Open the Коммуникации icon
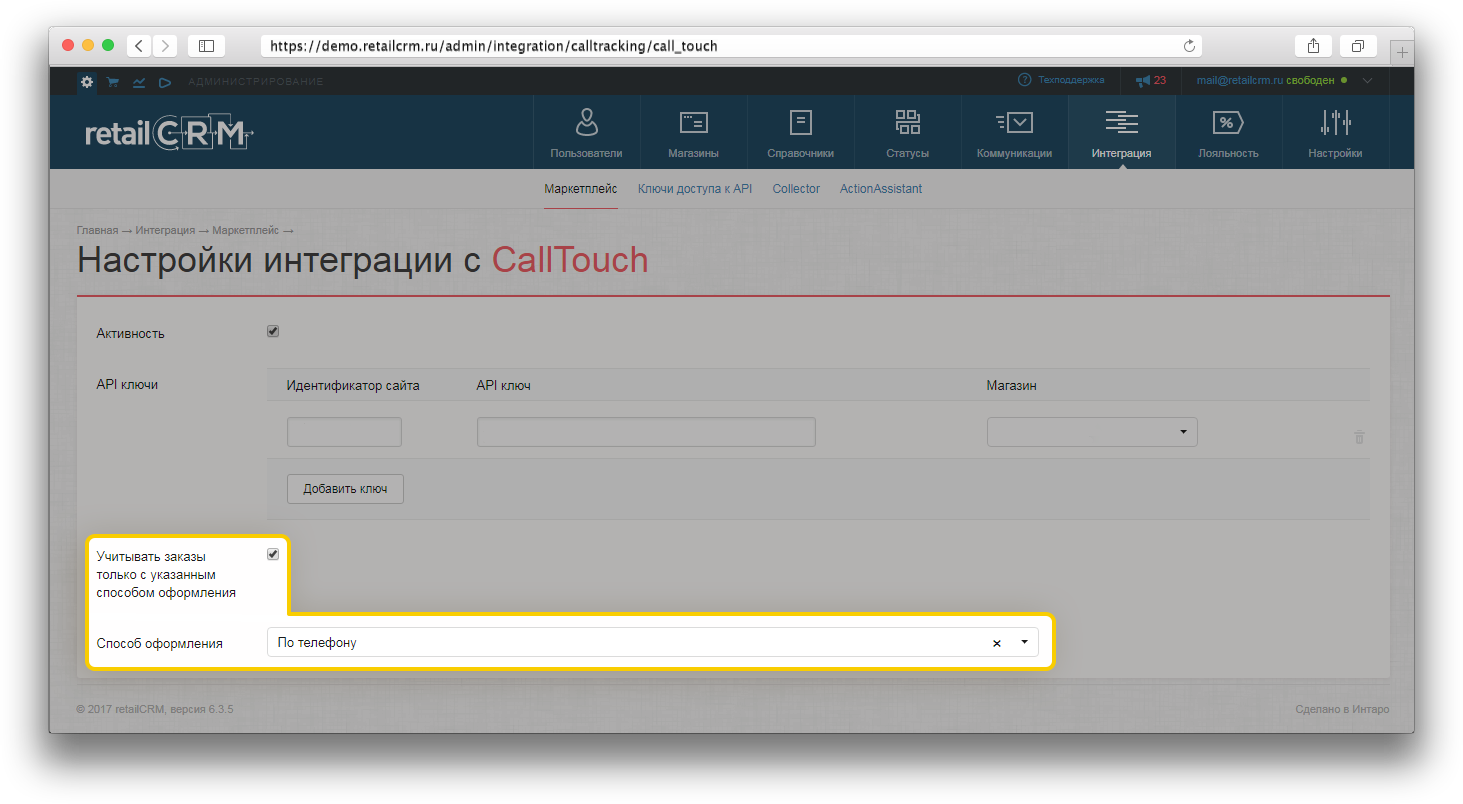Image resolution: width=1463 pixels, height=804 pixels. pyautogui.click(x=1014, y=122)
